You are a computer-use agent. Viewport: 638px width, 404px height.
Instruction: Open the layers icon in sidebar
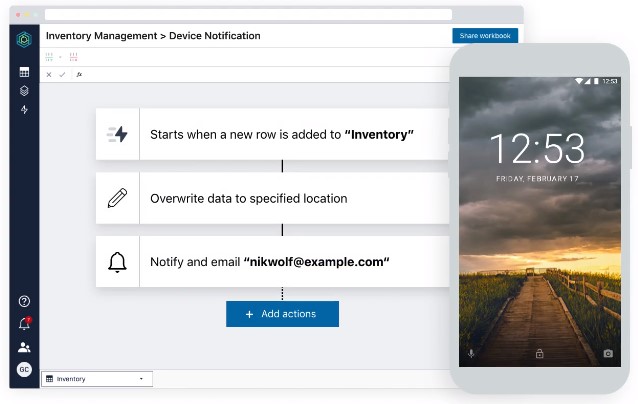pos(24,90)
